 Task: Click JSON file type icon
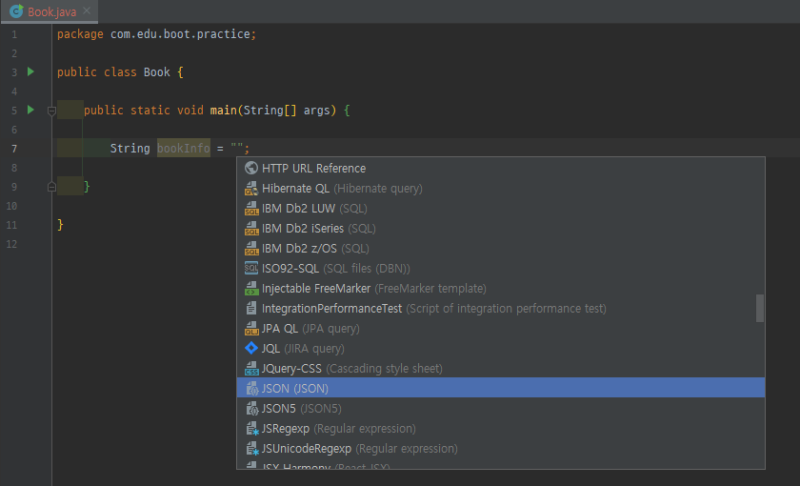[252, 388]
